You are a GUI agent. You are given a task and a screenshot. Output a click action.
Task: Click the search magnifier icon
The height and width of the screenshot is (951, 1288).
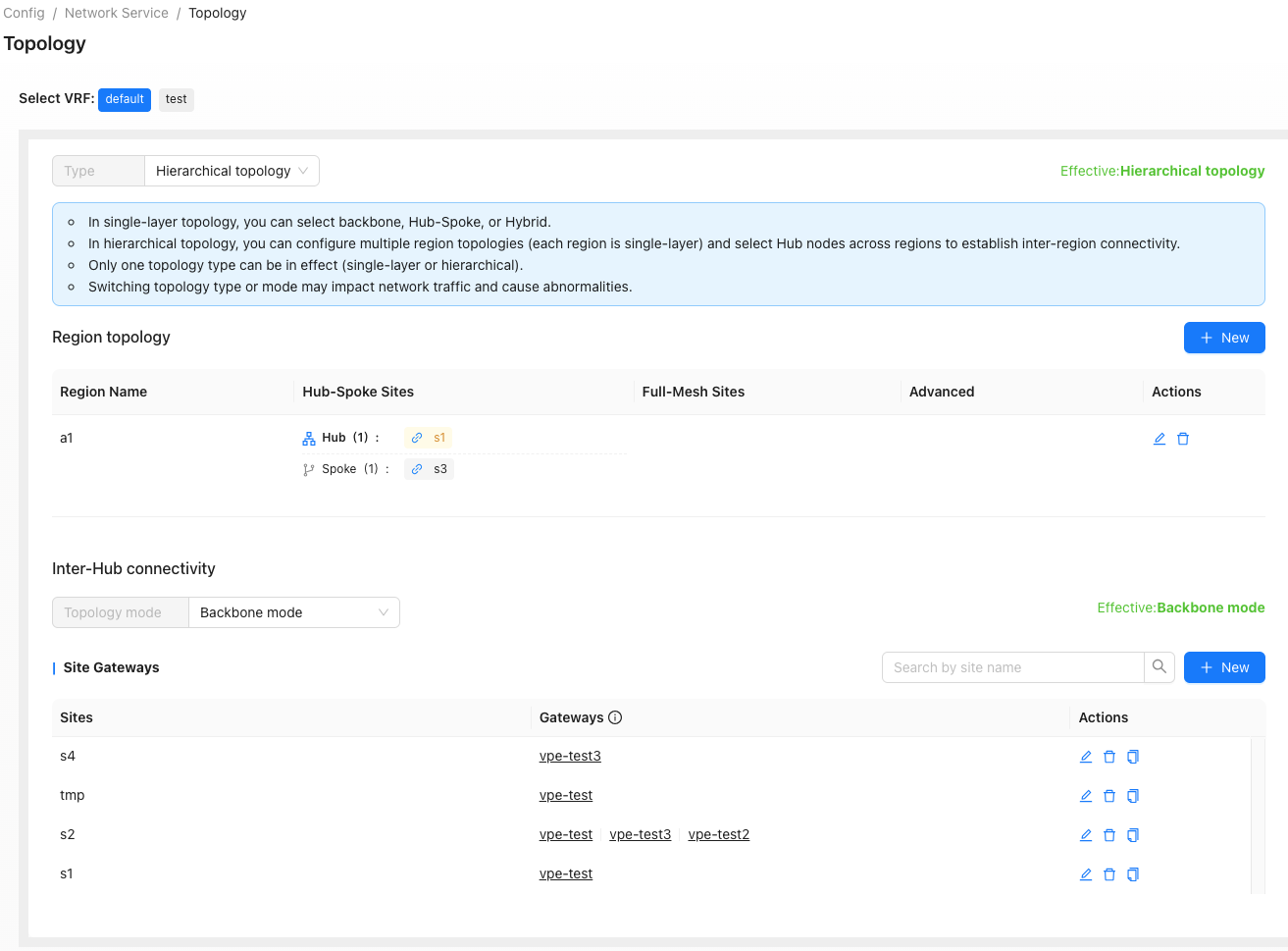coord(1159,667)
